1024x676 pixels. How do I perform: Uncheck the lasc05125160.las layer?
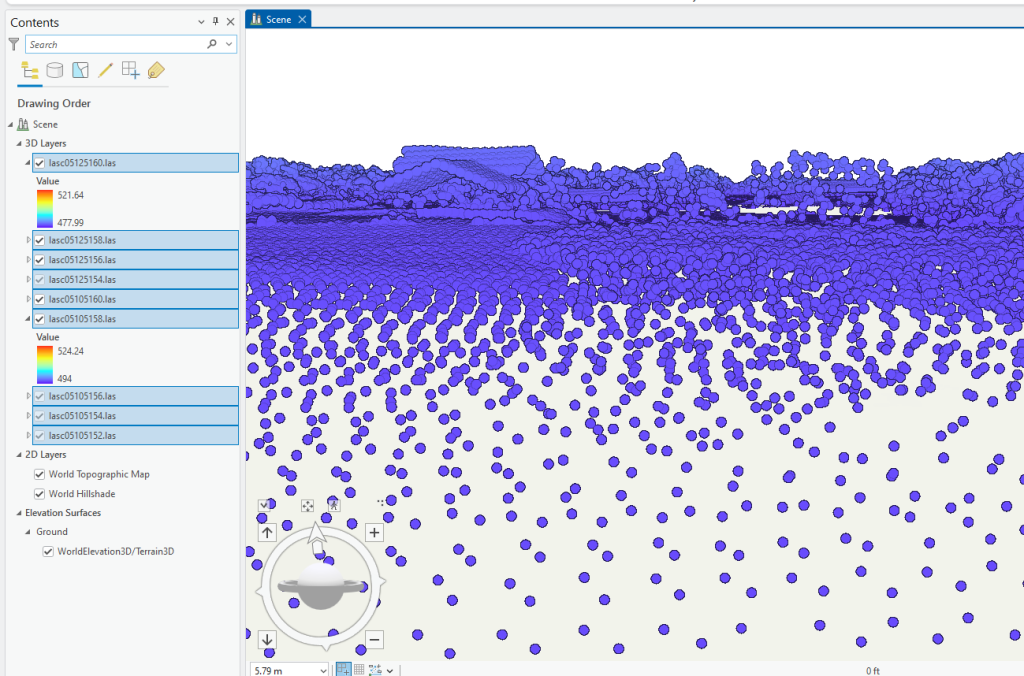pyautogui.click(x=39, y=163)
